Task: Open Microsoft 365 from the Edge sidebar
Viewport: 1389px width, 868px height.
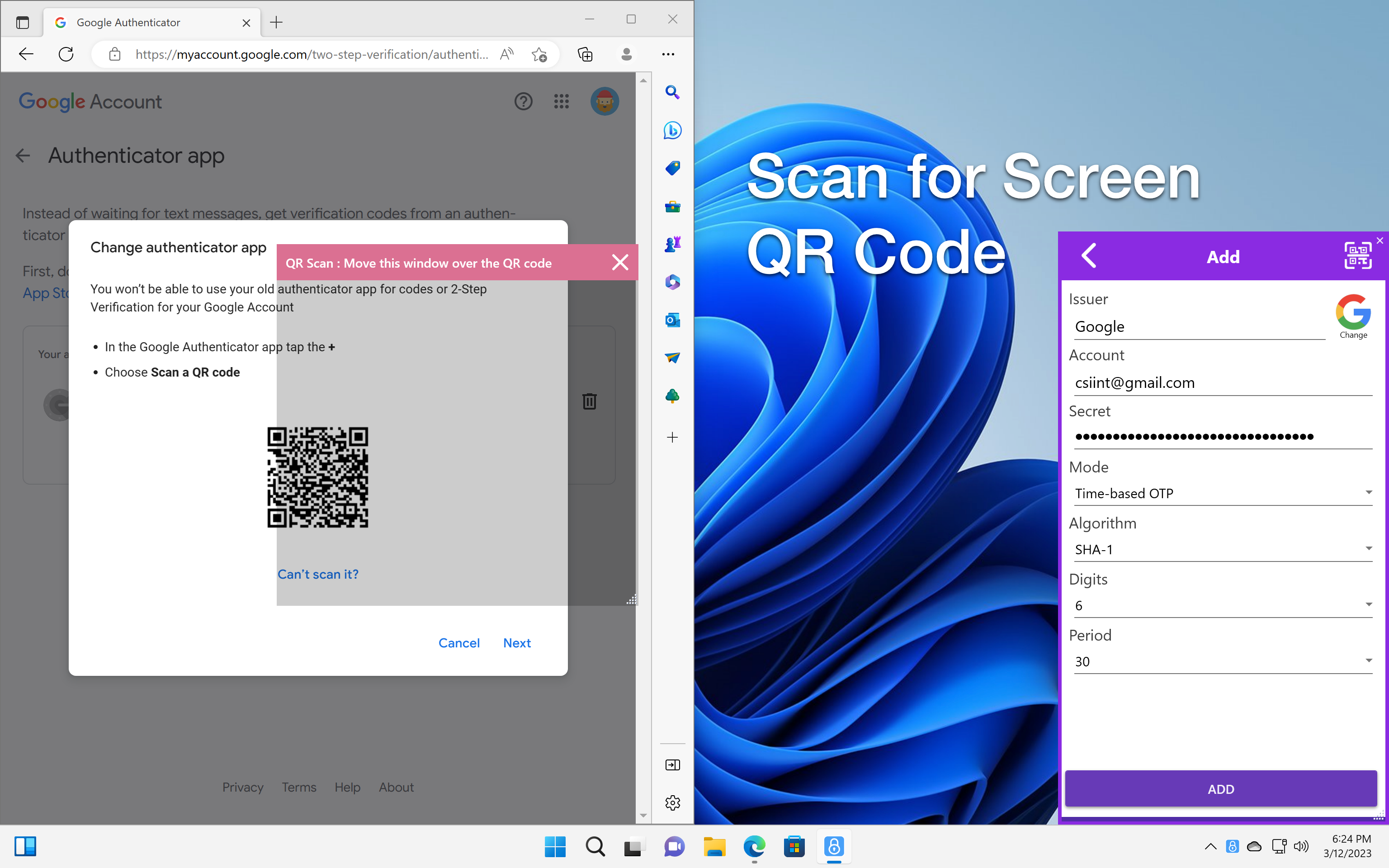Action: tap(672, 283)
